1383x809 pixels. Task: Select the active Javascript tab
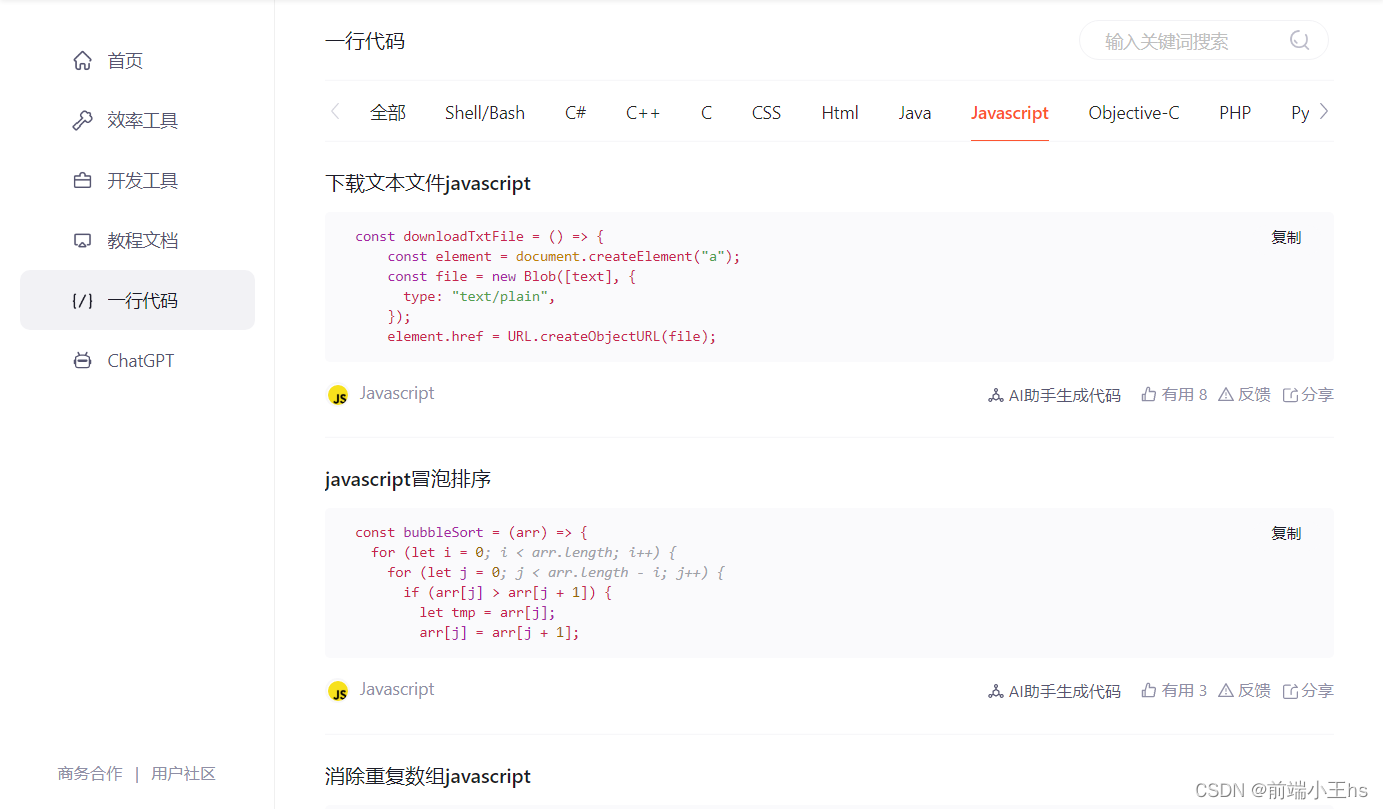click(x=1010, y=113)
